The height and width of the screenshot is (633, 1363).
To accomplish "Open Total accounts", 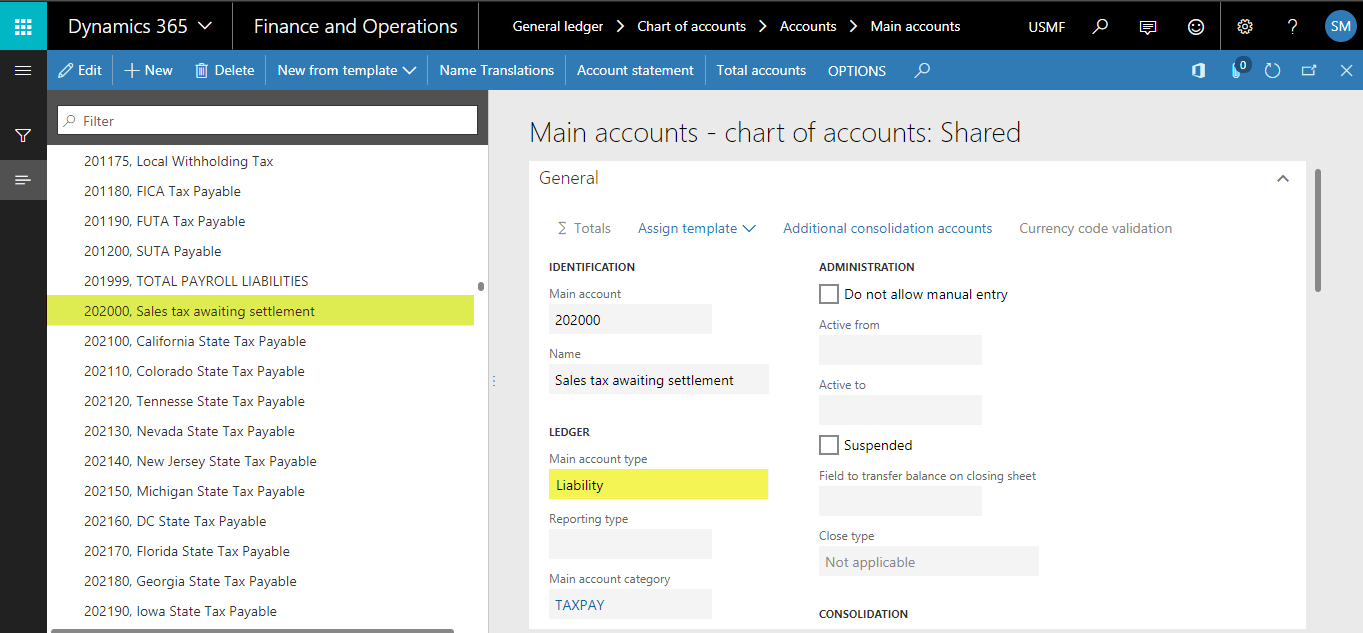I will pyautogui.click(x=761, y=70).
